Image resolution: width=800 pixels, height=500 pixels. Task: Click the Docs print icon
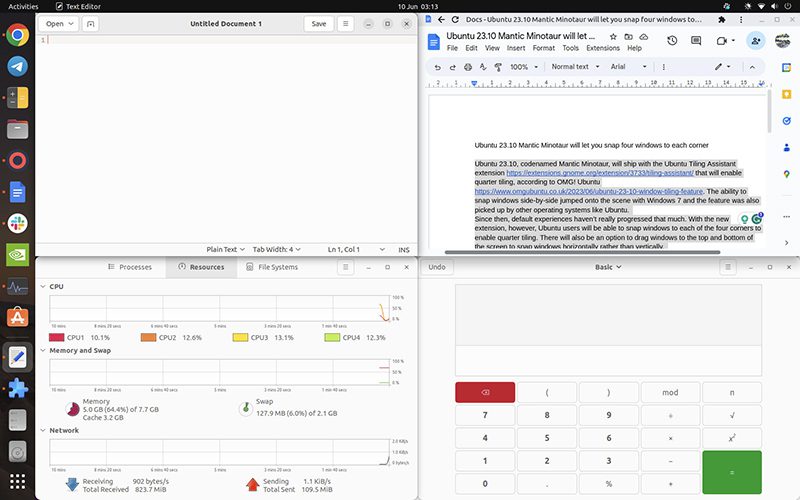[x=468, y=67]
